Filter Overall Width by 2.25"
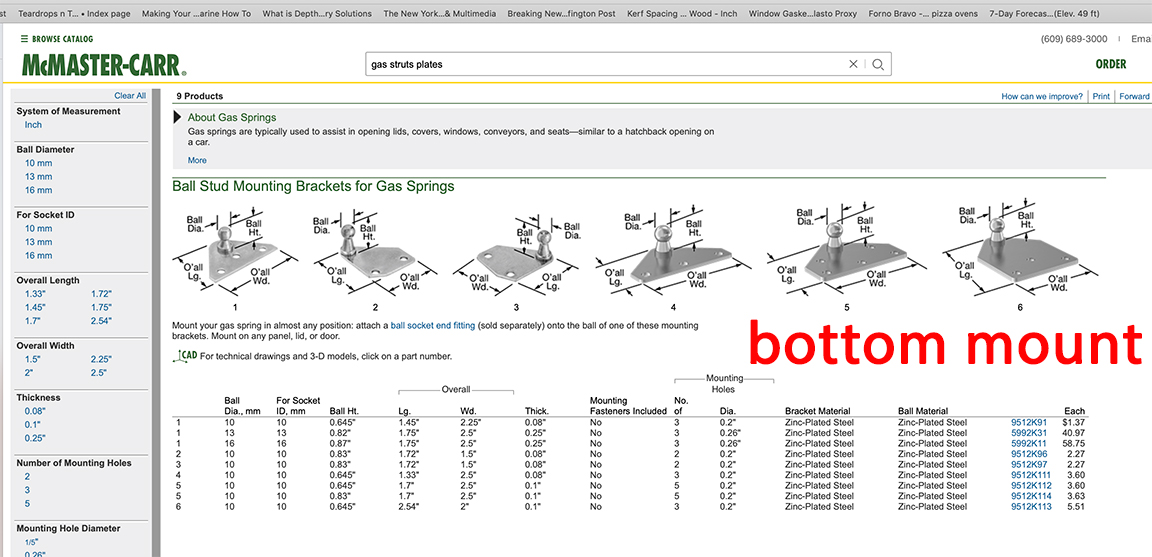 point(101,359)
